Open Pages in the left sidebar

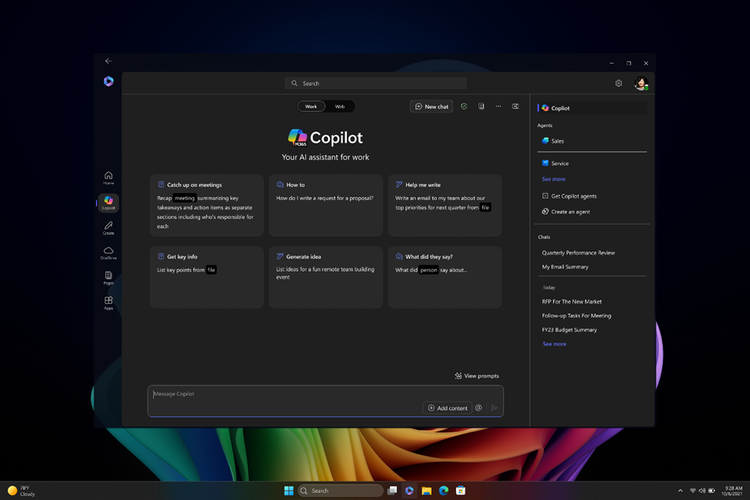point(108,277)
